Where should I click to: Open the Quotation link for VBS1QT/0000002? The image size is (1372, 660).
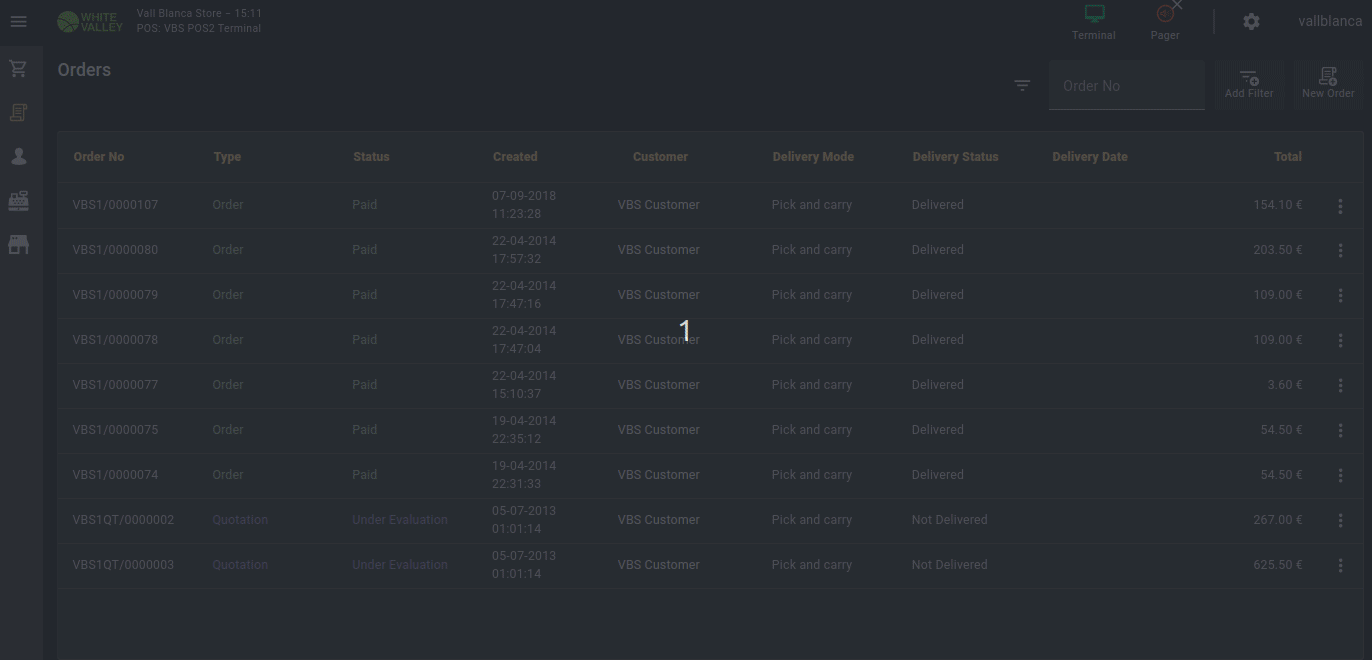tap(240, 520)
